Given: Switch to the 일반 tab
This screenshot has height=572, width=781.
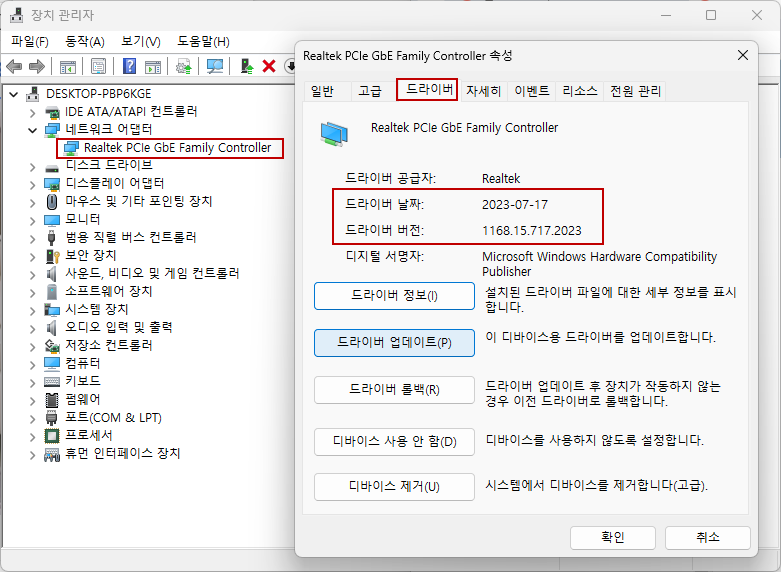Looking at the screenshot, I should [322, 91].
